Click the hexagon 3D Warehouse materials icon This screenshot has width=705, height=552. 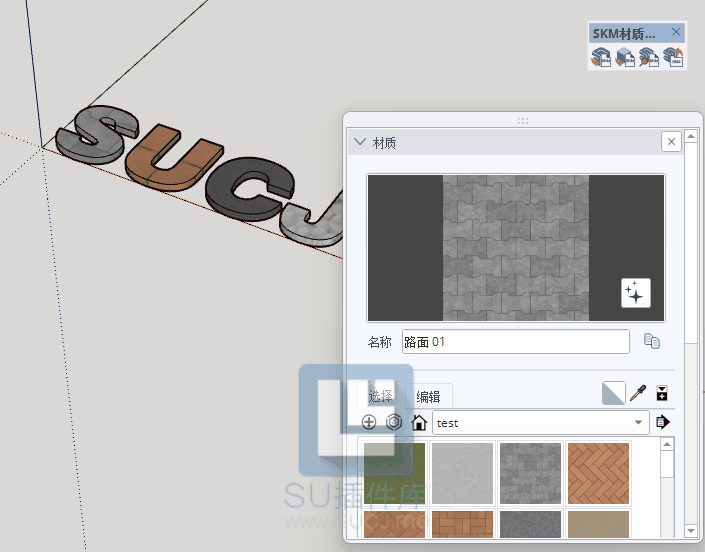coord(394,422)
